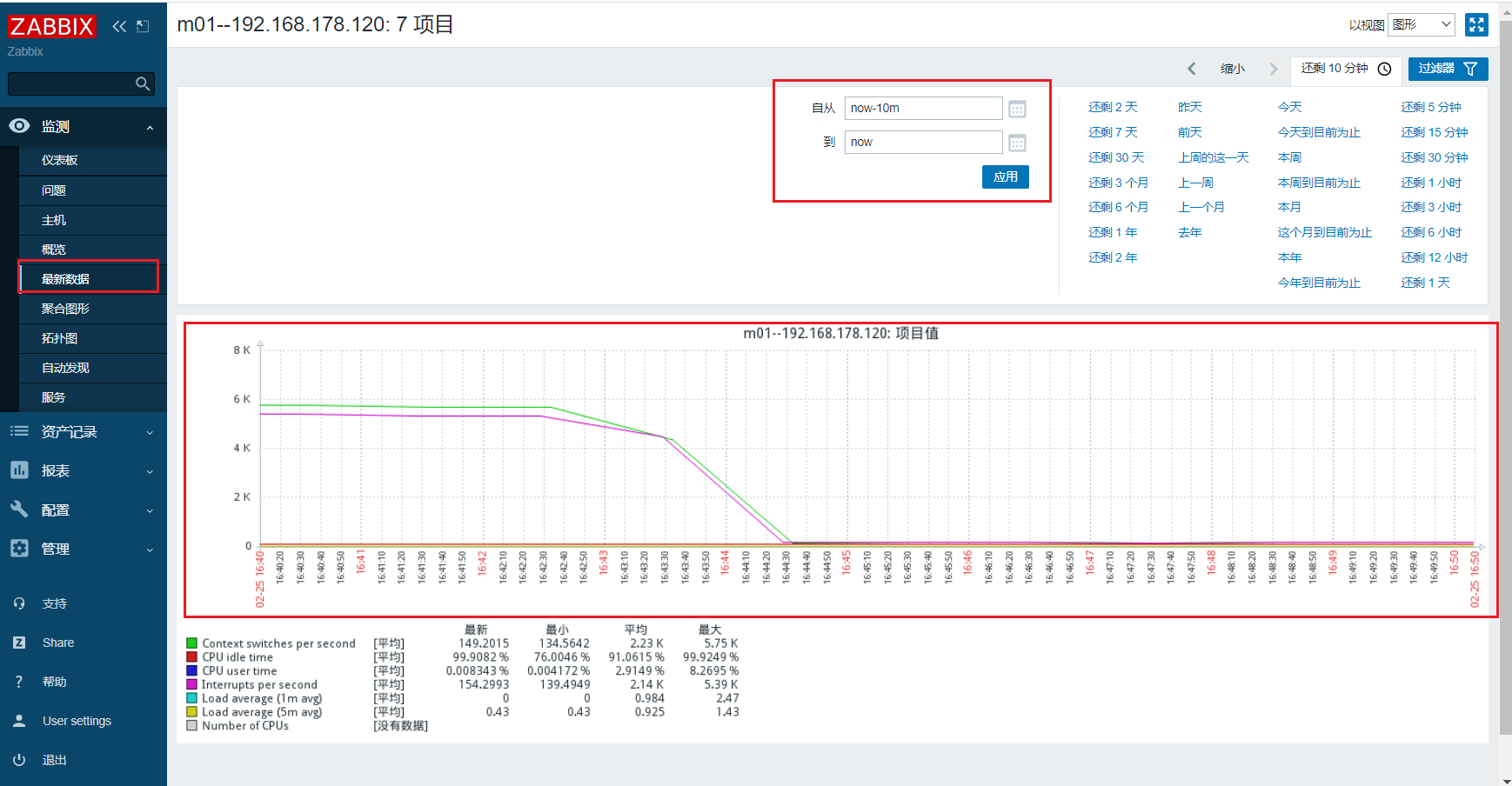Enter kiosk mode with the fullscreen icon
1512x786 pixels.
tap(1476, 24)
